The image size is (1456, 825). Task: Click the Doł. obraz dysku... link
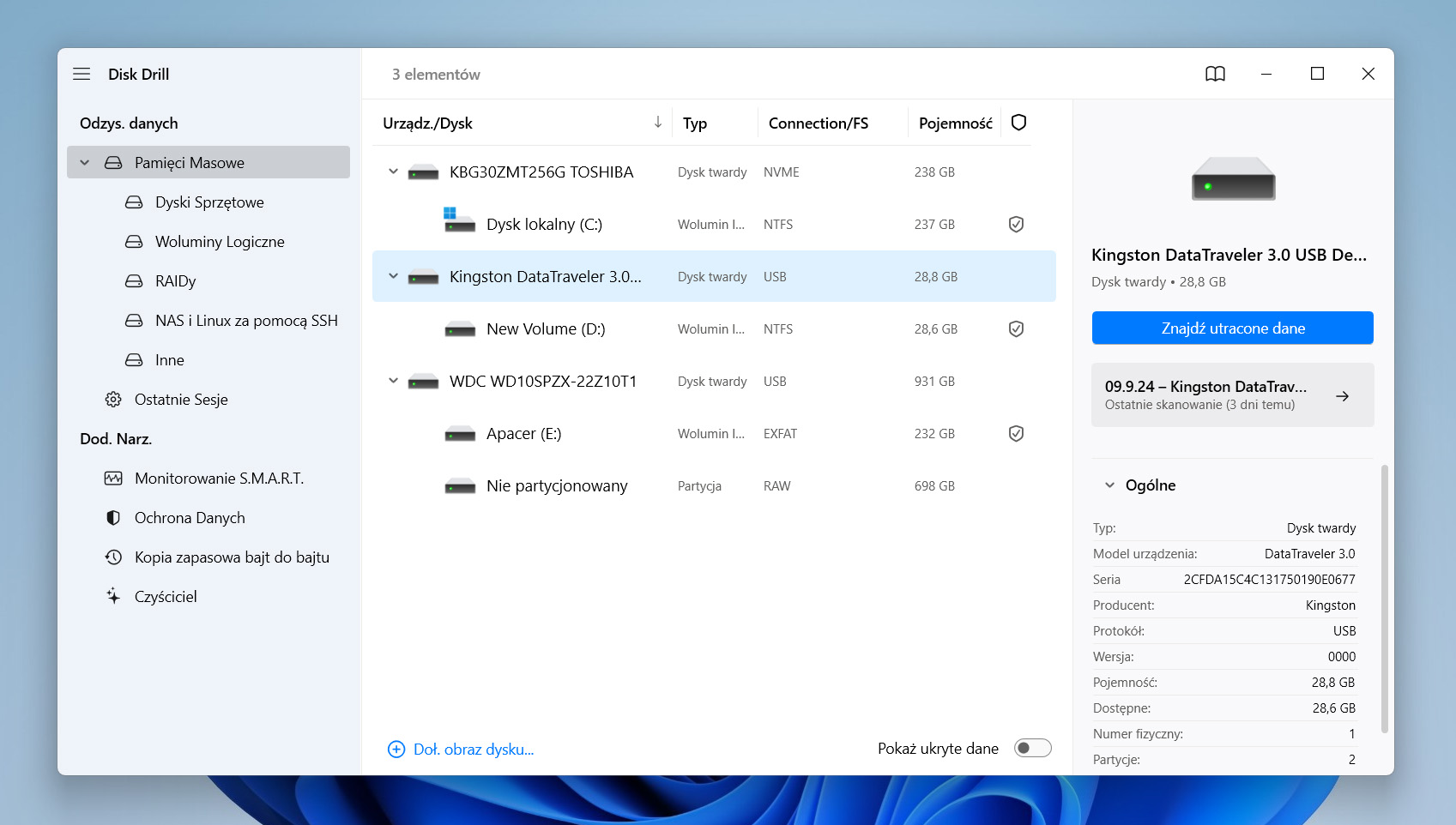tap(474, 749)
